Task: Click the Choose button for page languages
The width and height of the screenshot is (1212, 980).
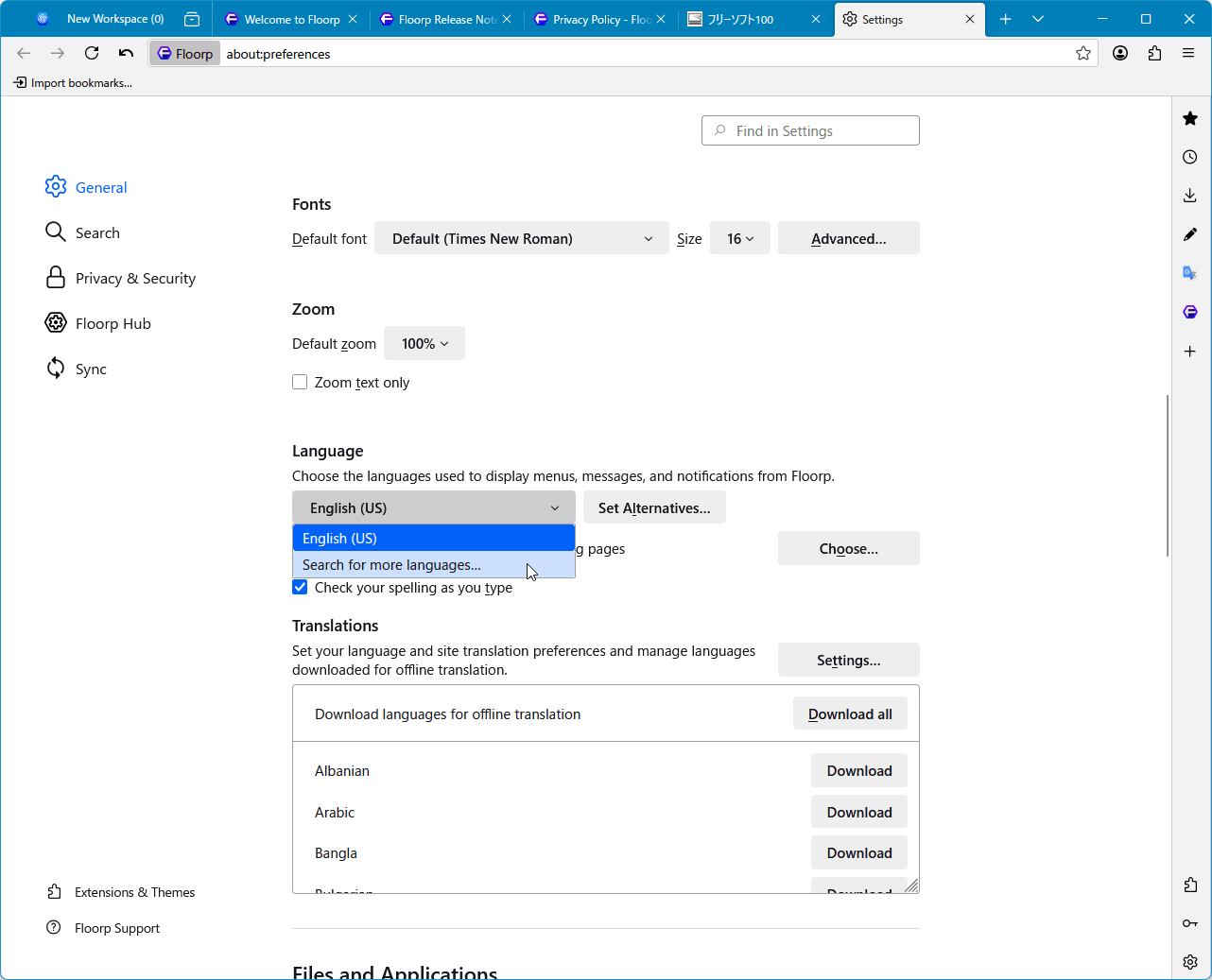Action: coord(849,548)
